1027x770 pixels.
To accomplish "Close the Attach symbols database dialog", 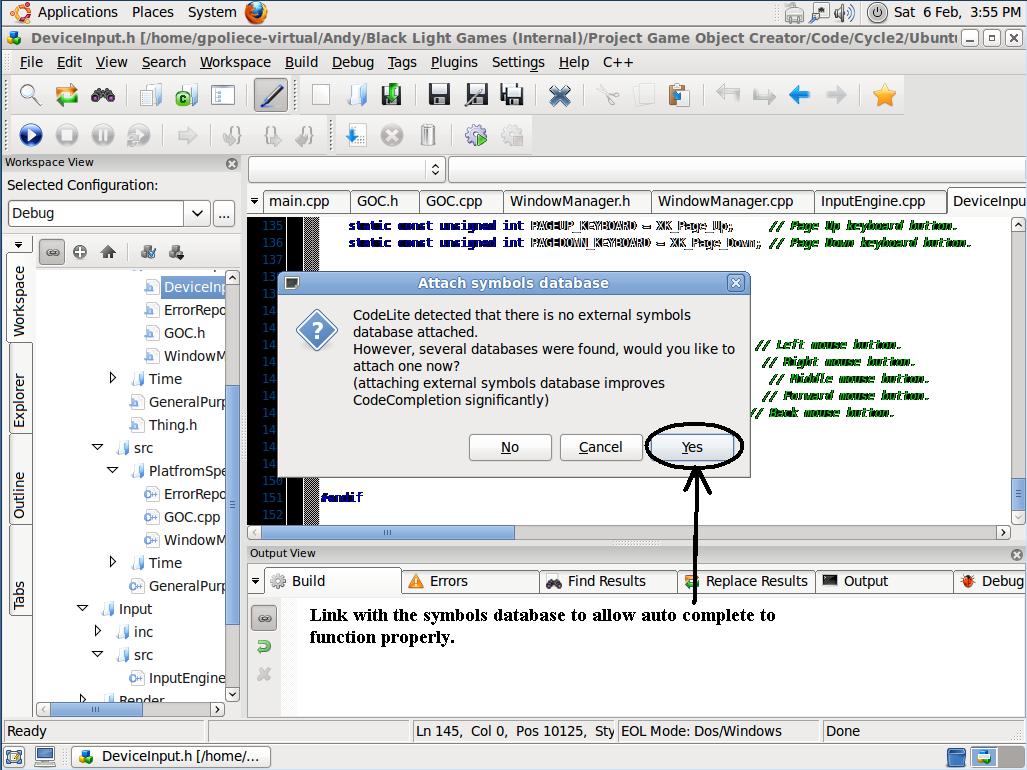I will 736,283.
